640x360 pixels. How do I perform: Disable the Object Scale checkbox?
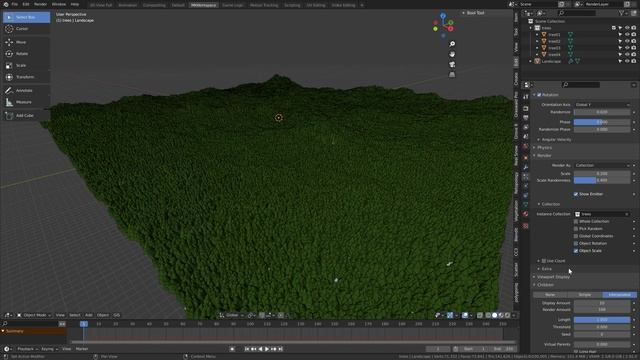click(576, 251)
